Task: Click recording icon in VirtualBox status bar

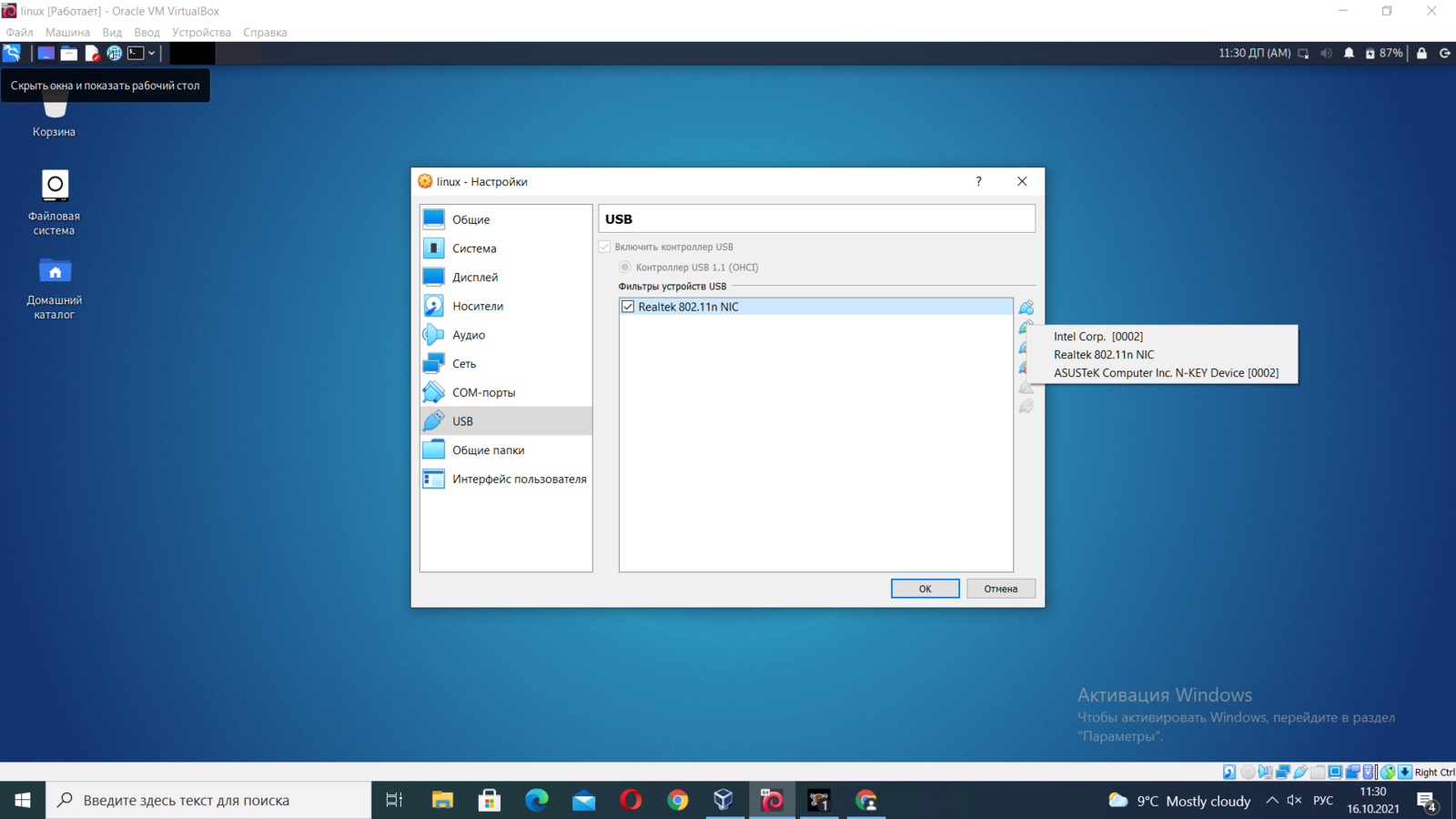Action: coord(1353,772)
